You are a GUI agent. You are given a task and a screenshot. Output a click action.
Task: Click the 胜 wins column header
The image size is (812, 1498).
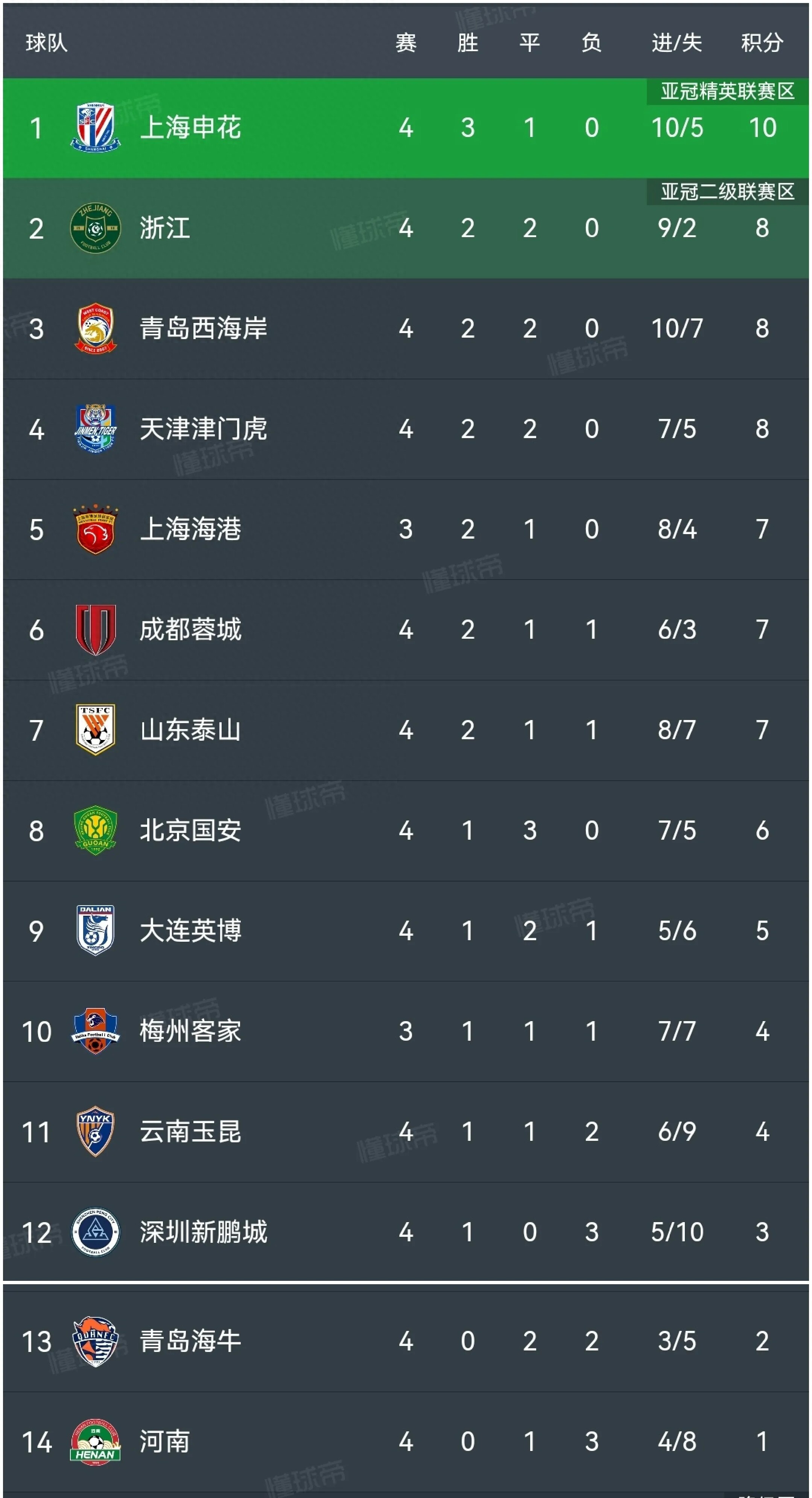click(x=467, y=43)
